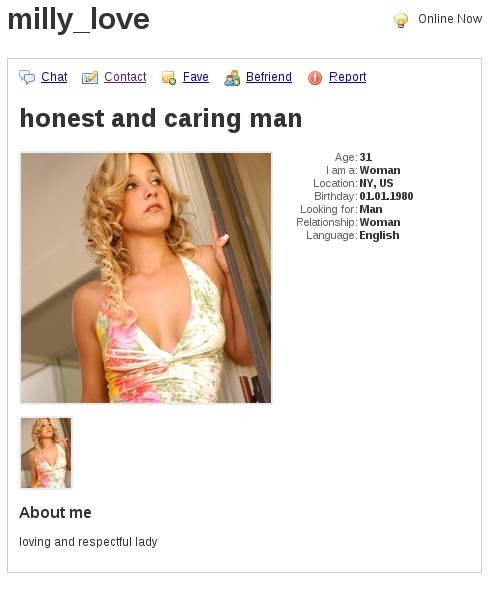Click the About me heading
The height and width of the screenshot is (589, 499).
(x=55, y=513)
